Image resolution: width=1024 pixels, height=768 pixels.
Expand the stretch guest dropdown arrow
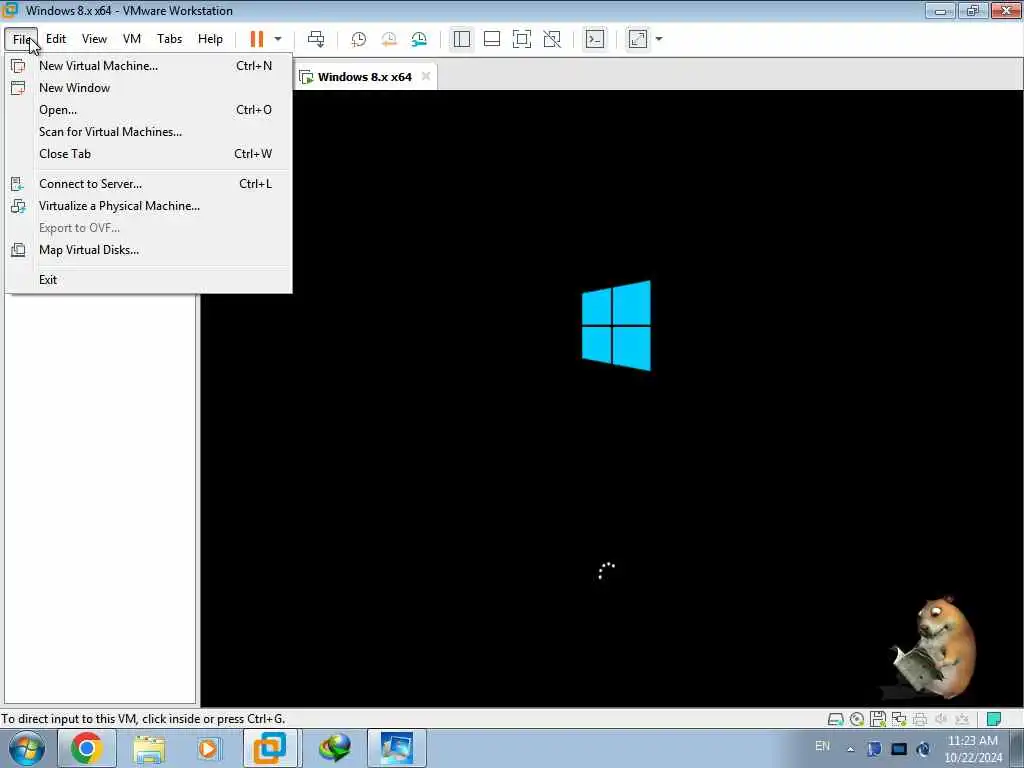click(x=659, y=39)
